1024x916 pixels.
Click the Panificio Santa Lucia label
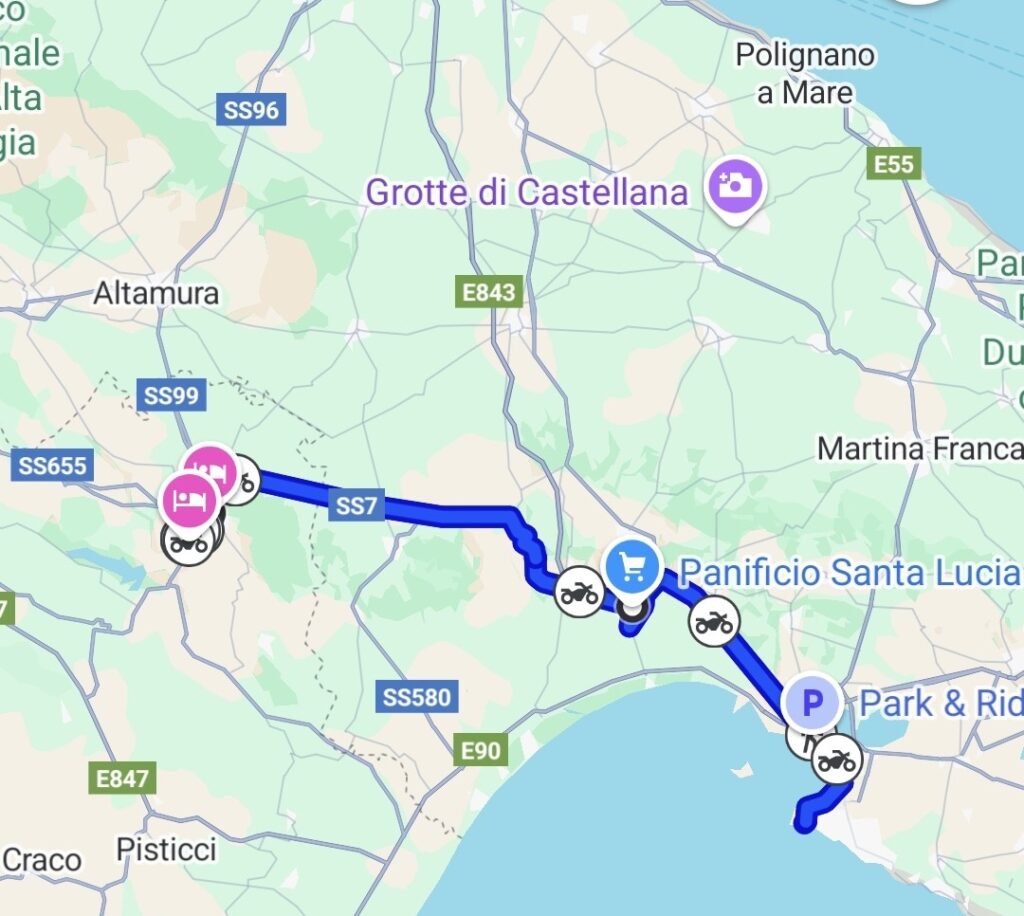tap(850, 573)
